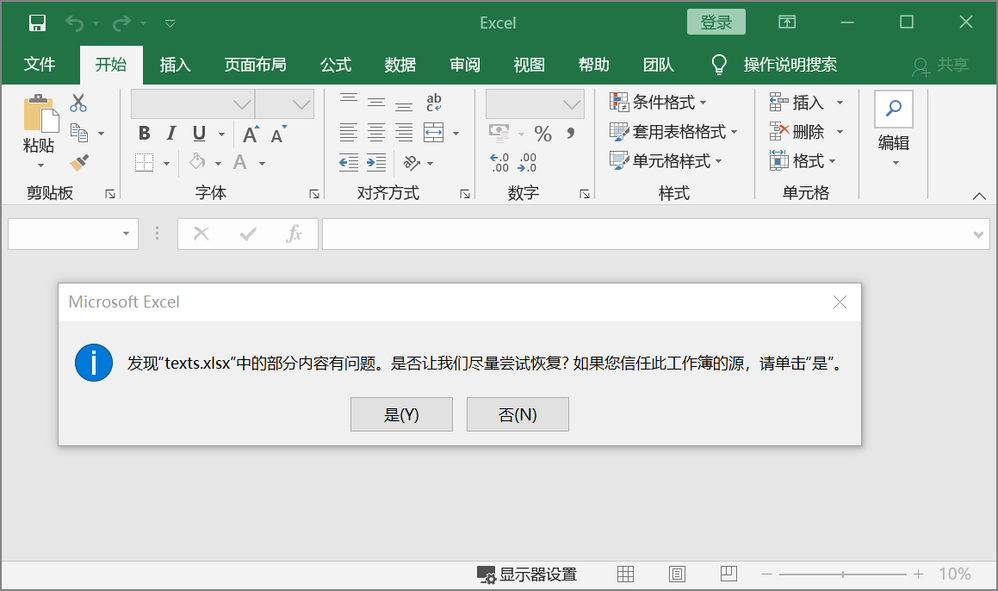
Task: Click Middle Align icon
Action: [x=376, y=102]
